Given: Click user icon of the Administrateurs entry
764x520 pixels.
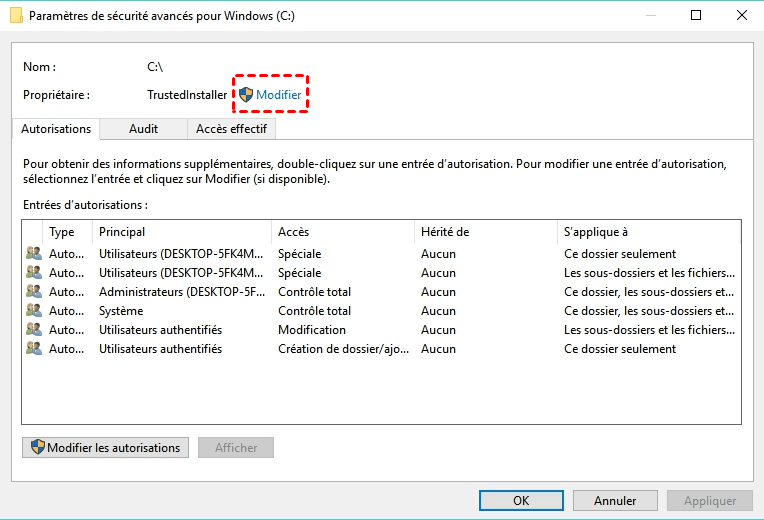Looking at the screenshot, I should [x=34, y=291].
